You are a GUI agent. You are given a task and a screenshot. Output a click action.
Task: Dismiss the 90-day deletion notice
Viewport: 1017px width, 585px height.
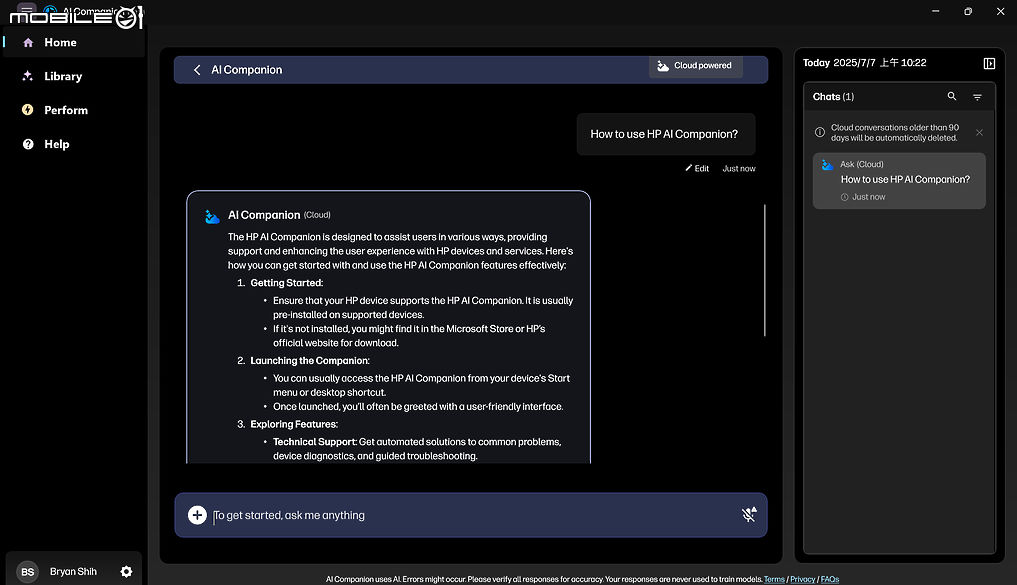[979, 132]
